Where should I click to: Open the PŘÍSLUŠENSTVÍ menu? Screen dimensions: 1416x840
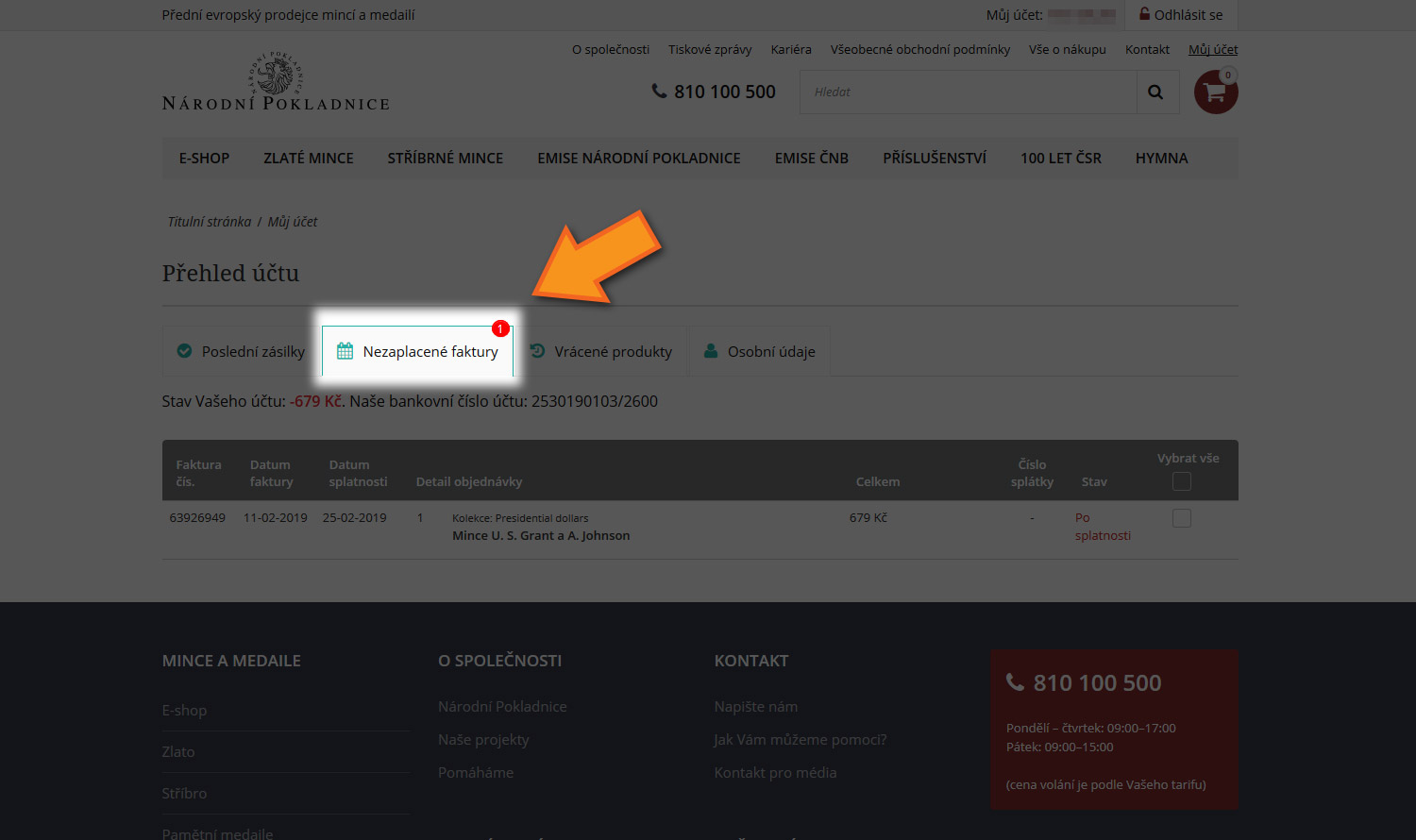(935, 159)
